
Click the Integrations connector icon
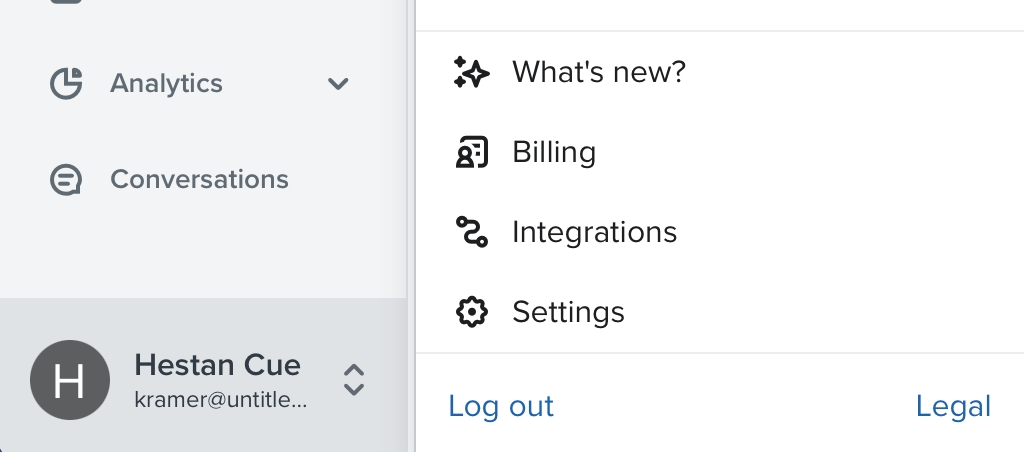pos(471,232)
